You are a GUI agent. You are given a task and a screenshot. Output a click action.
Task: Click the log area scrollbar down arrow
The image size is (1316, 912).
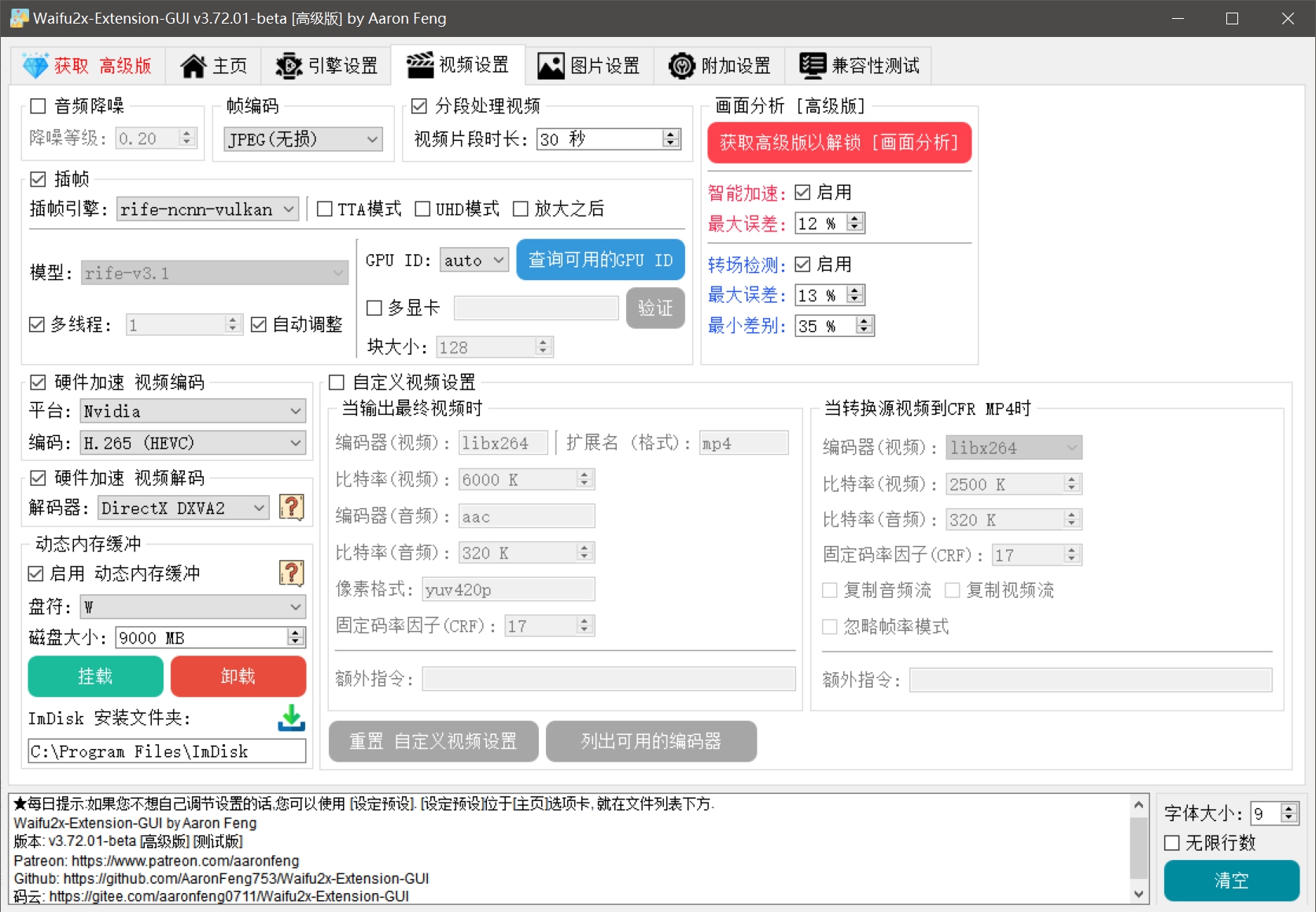[1139, 894]
